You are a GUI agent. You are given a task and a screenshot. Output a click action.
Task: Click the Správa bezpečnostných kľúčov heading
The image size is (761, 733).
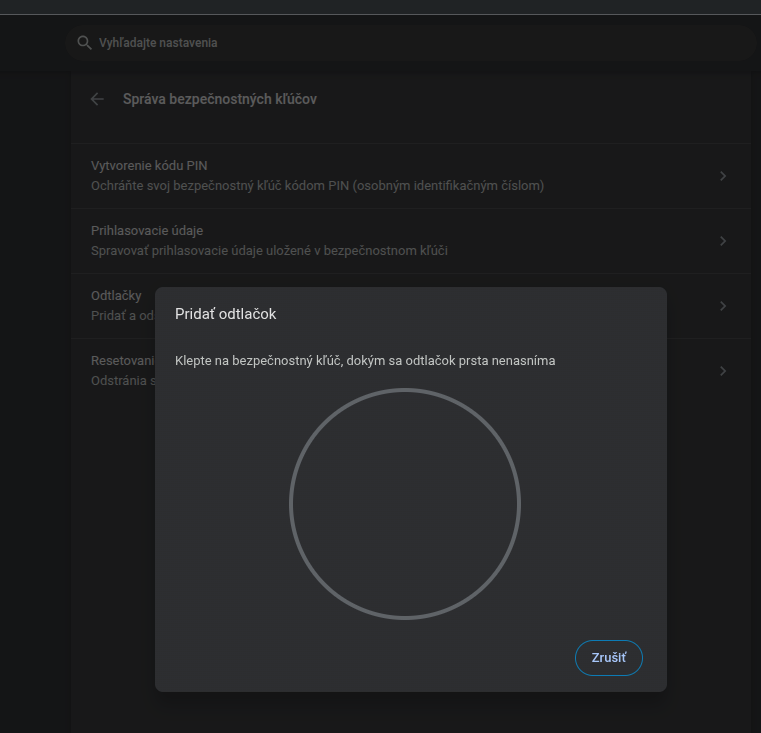click(x=219, y=99)
